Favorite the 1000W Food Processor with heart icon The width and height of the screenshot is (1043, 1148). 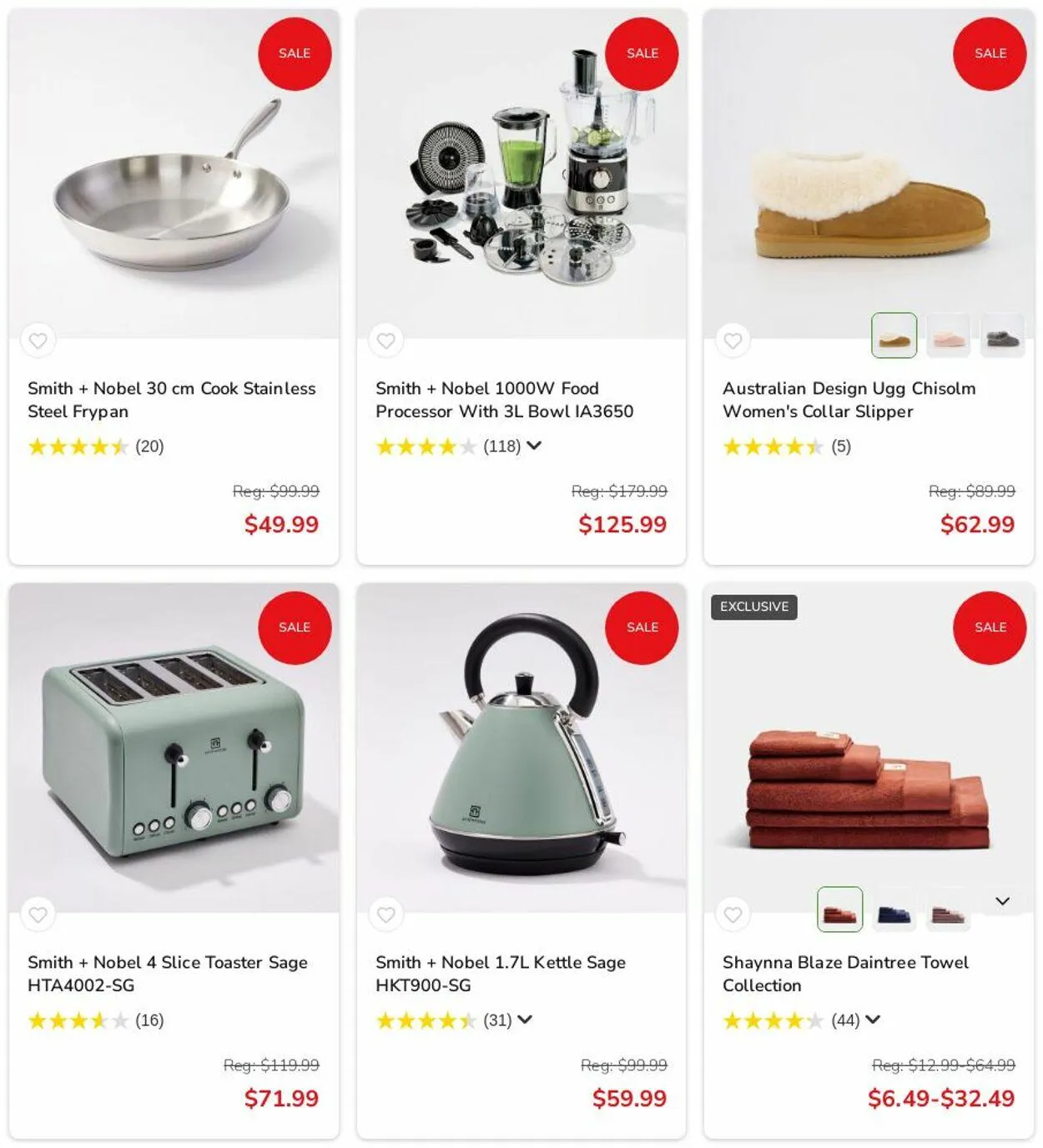385,340
